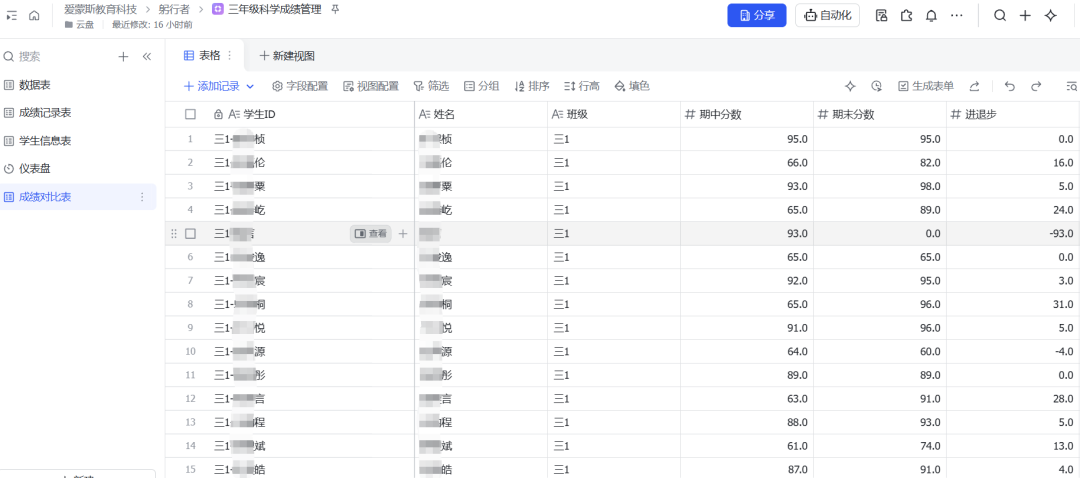1080x478 pixels.
Task: Create a view with 新建视图
Action: [287, 56]
